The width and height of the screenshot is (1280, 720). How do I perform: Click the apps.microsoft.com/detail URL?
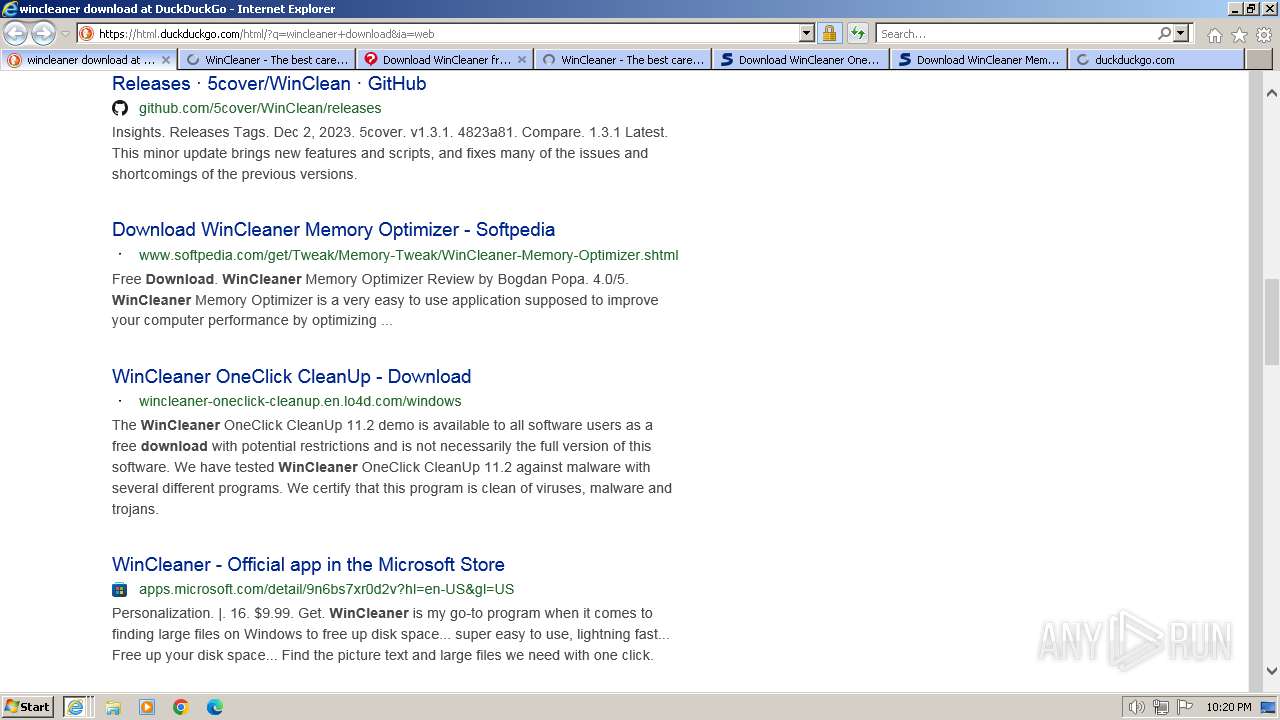(326, 589)
